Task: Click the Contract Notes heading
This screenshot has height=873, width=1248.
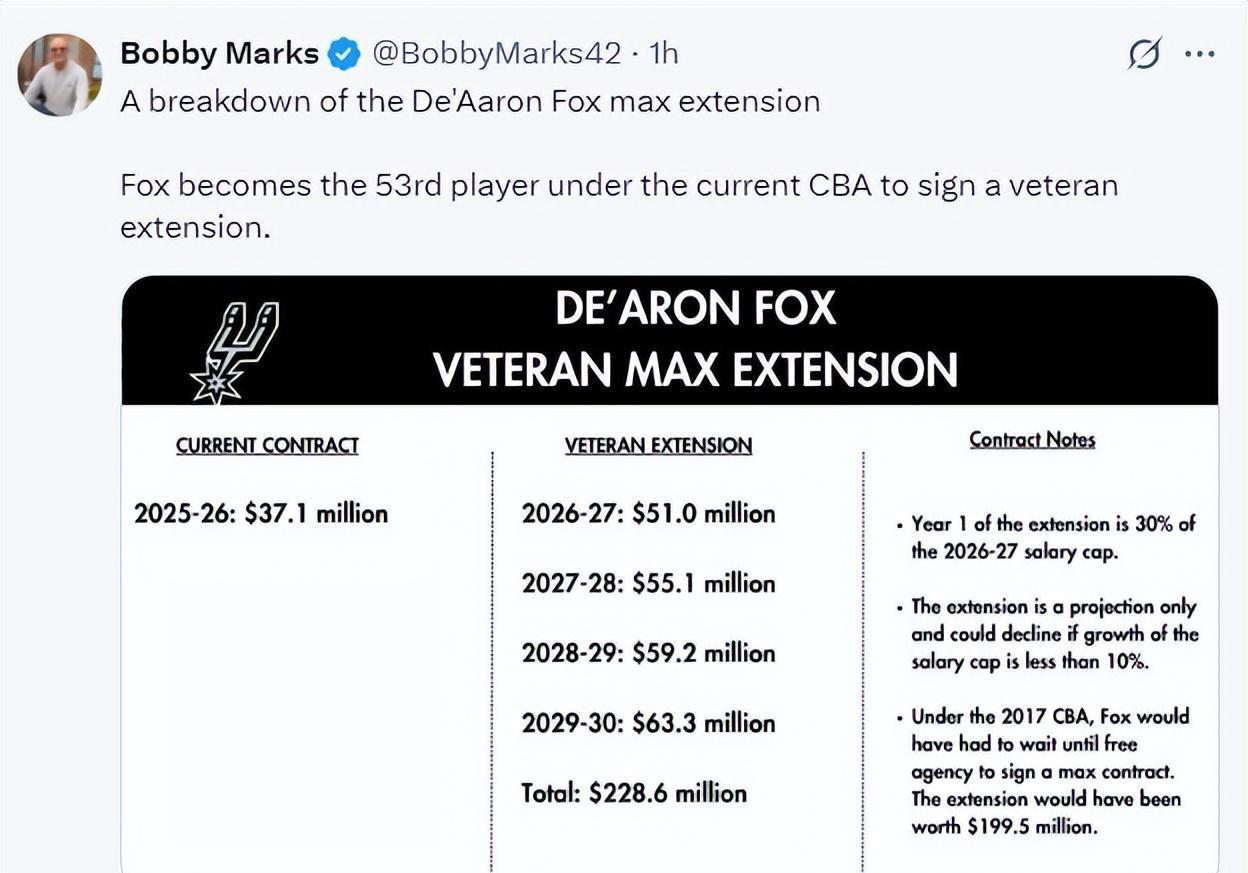Action: click(1032, 440)
